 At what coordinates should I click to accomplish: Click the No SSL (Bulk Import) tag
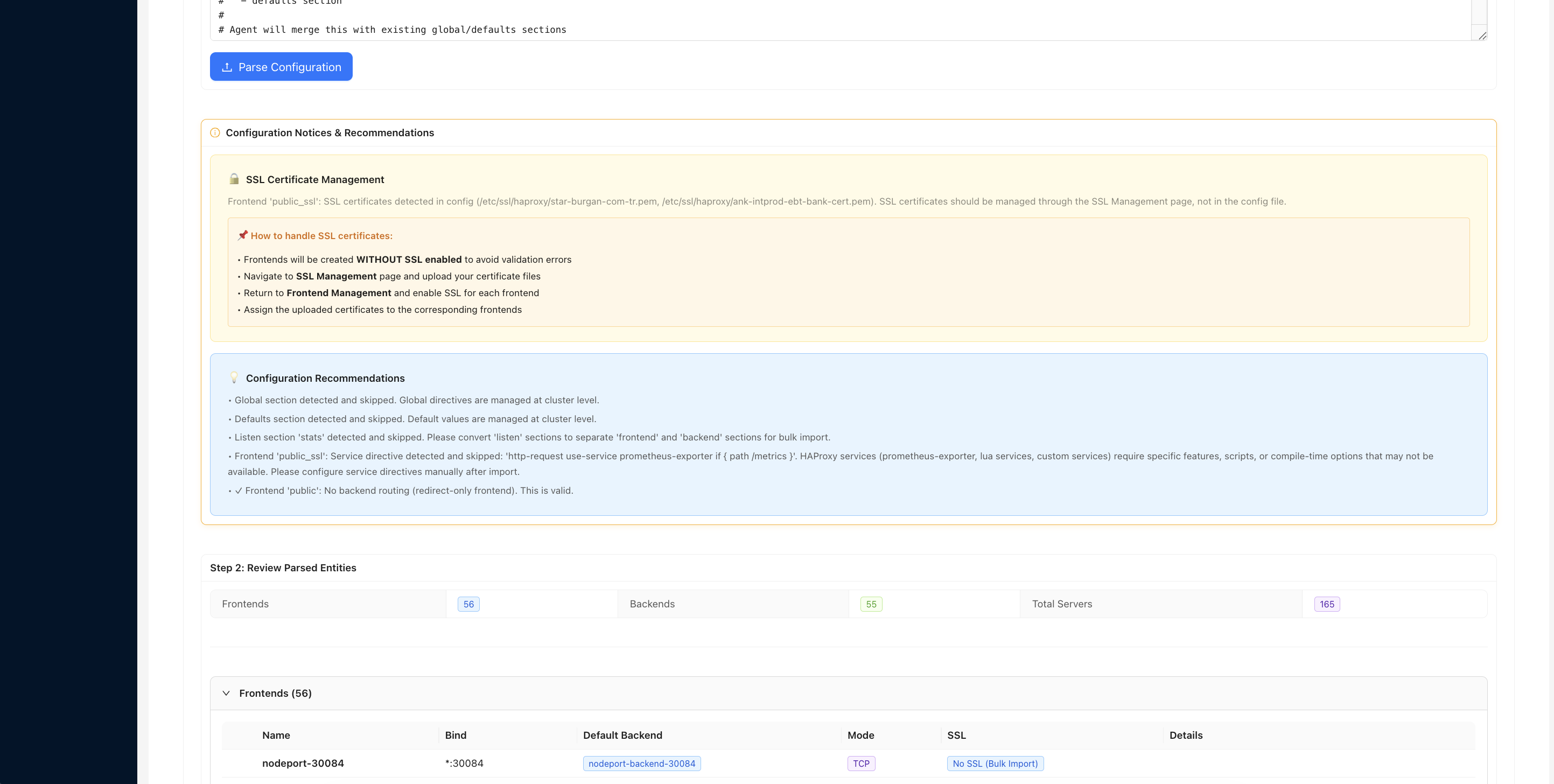[996, 764]
